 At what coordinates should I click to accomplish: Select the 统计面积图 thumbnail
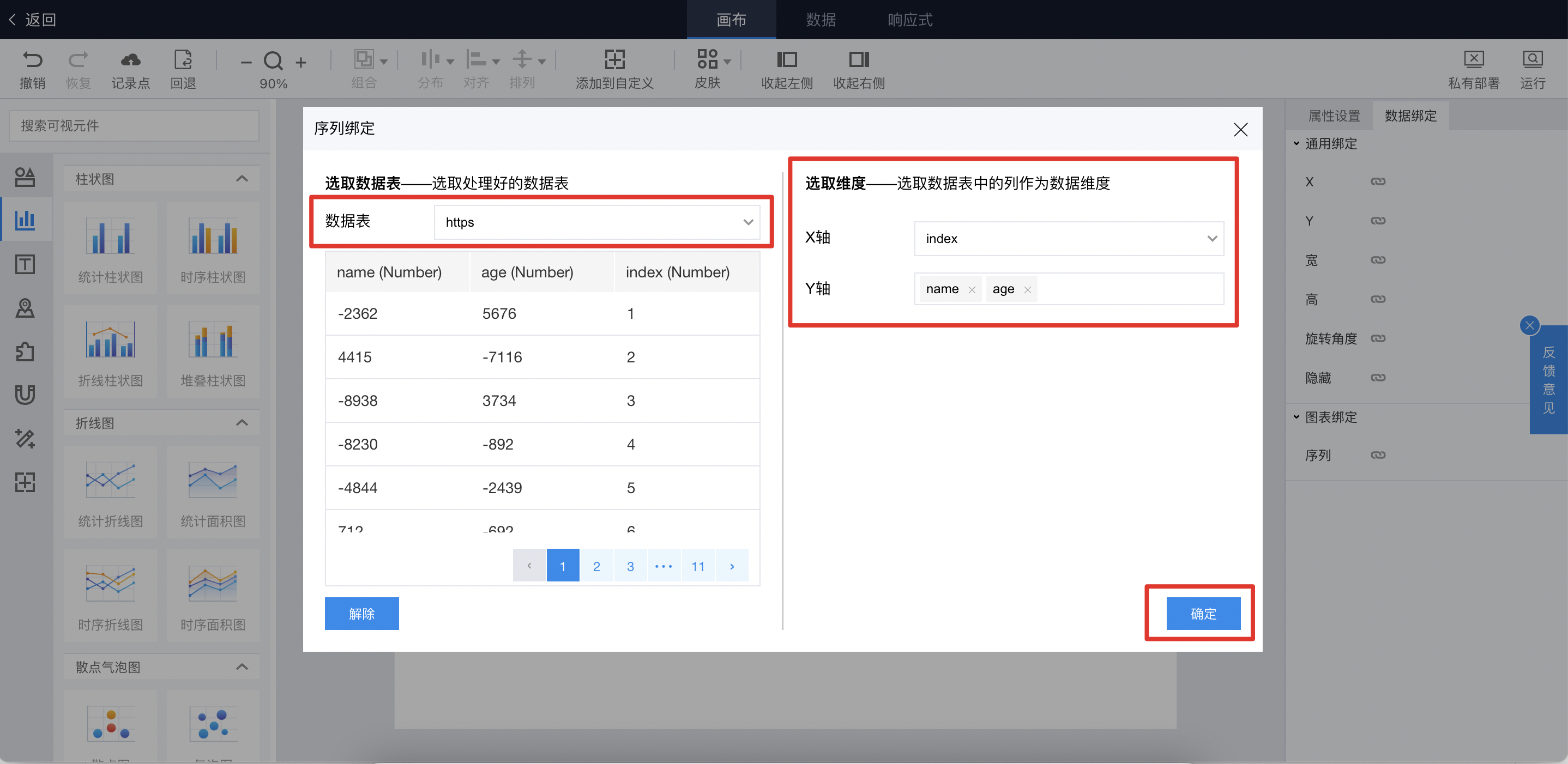tap(213, 493)
